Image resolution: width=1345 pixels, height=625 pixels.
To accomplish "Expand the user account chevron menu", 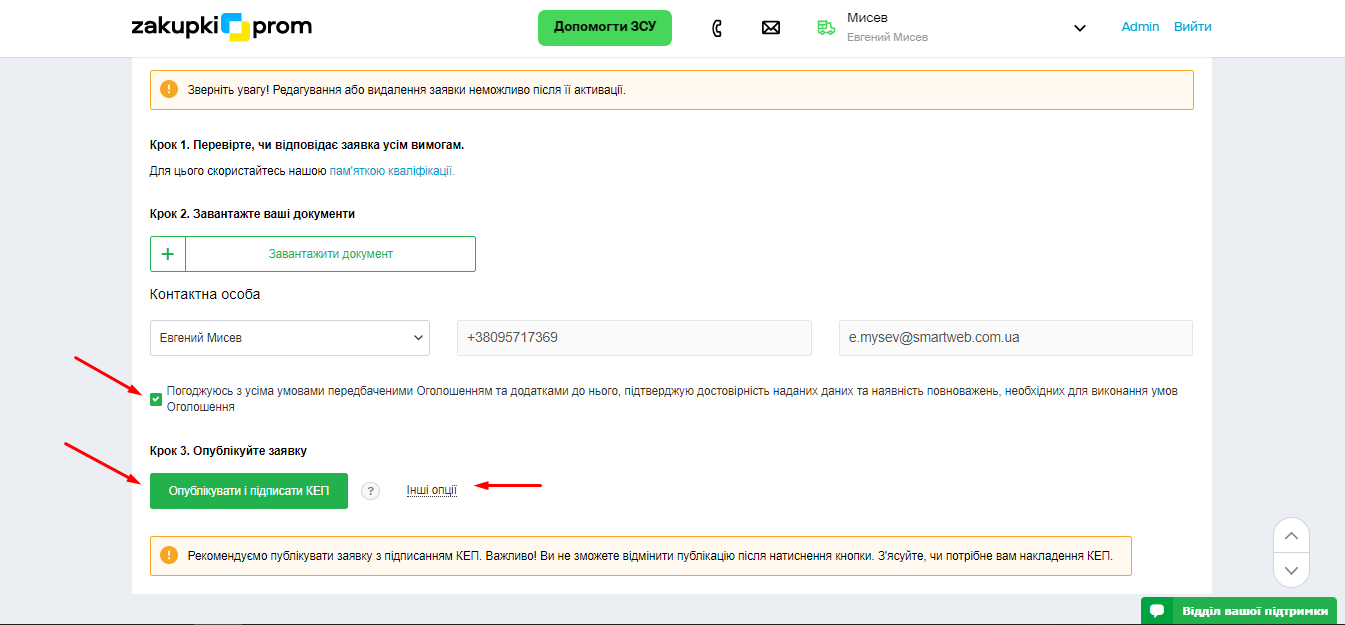I will pyautogui.click(x=1079, y=28).
